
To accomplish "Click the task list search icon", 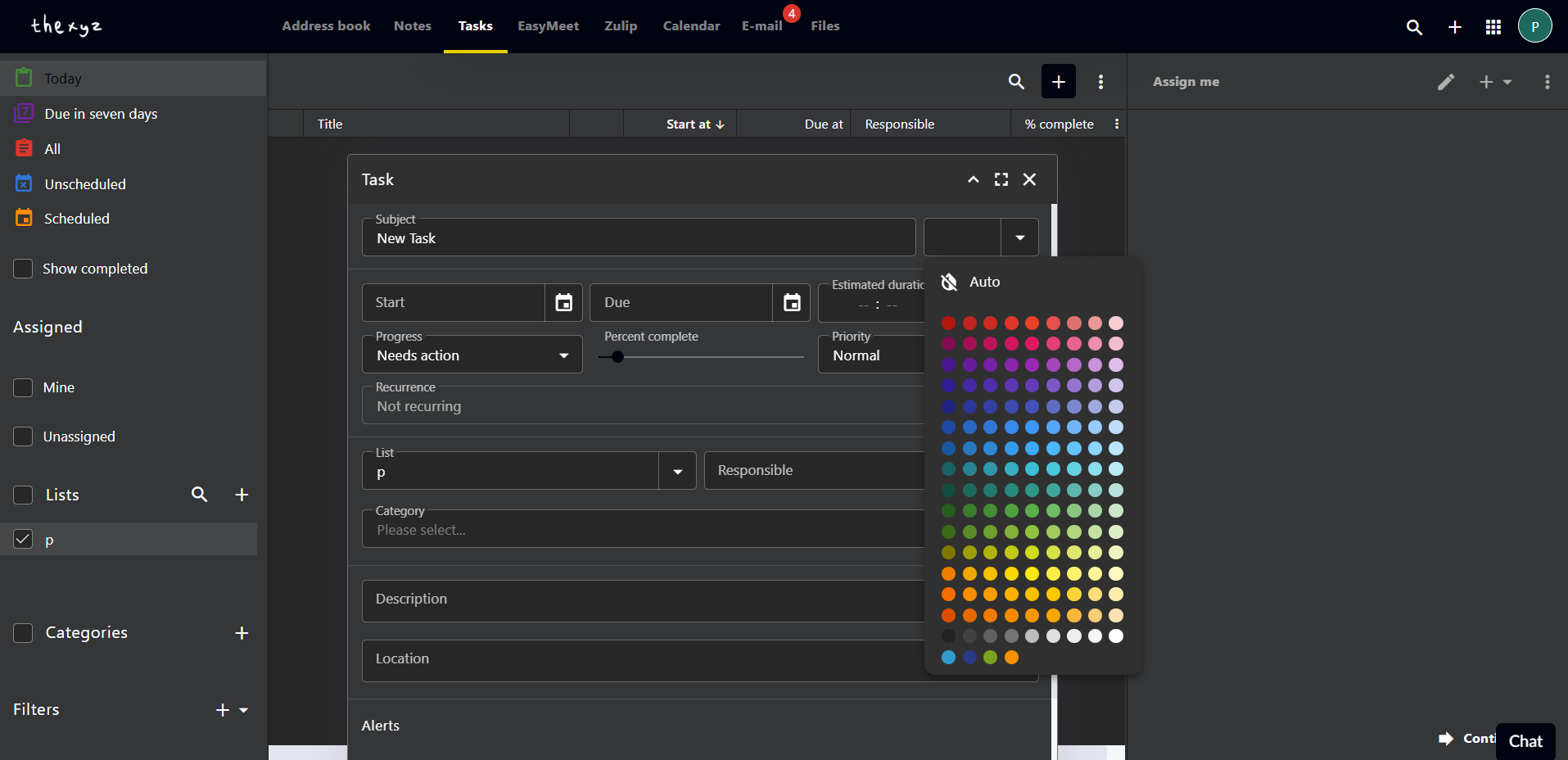I will click(x=1016, y=82).
